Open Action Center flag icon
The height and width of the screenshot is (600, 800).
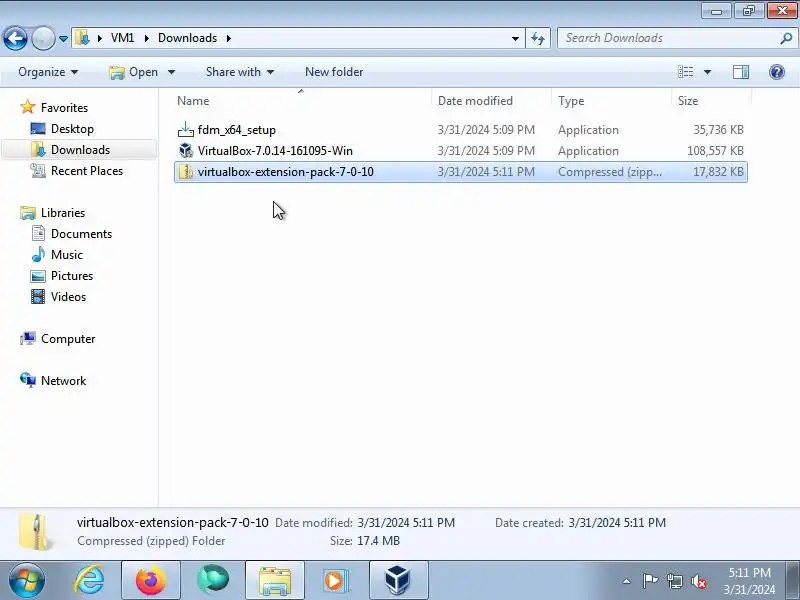point(650,581)
